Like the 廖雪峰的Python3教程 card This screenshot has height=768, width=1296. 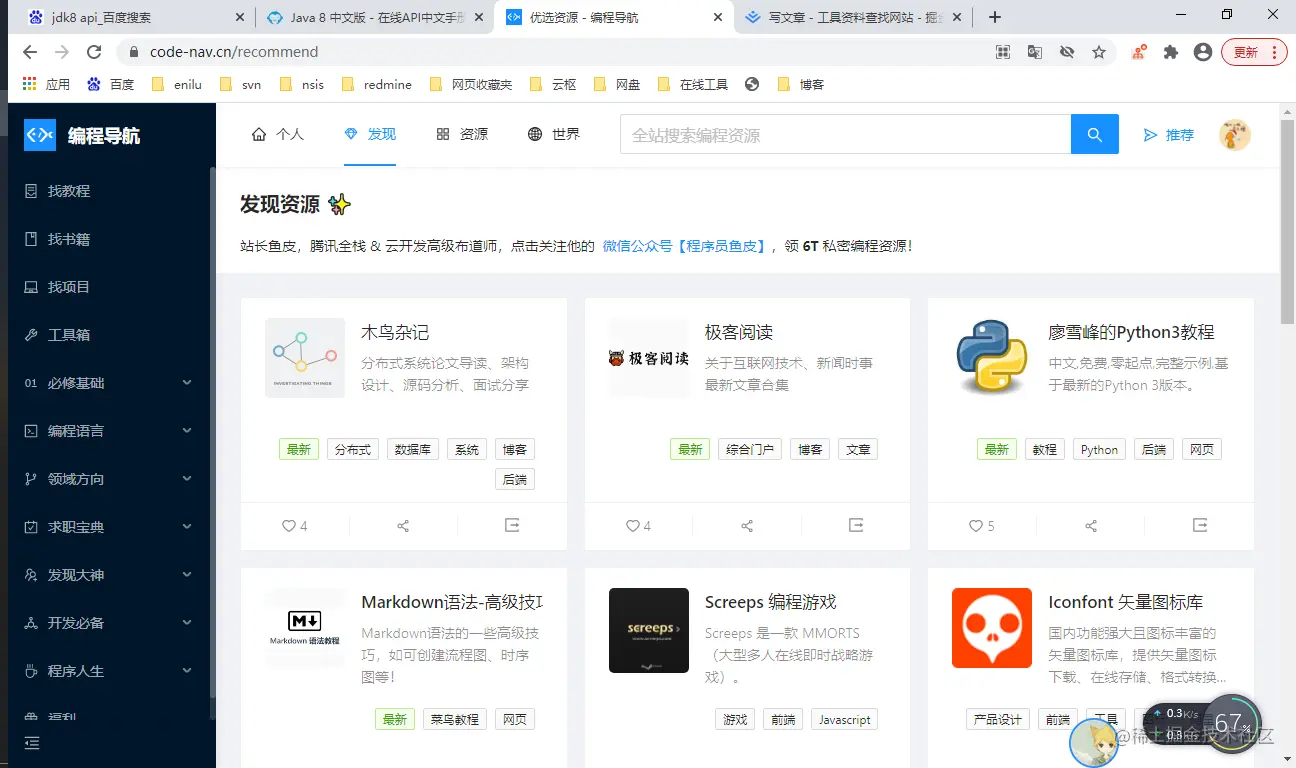coord(982,525)
